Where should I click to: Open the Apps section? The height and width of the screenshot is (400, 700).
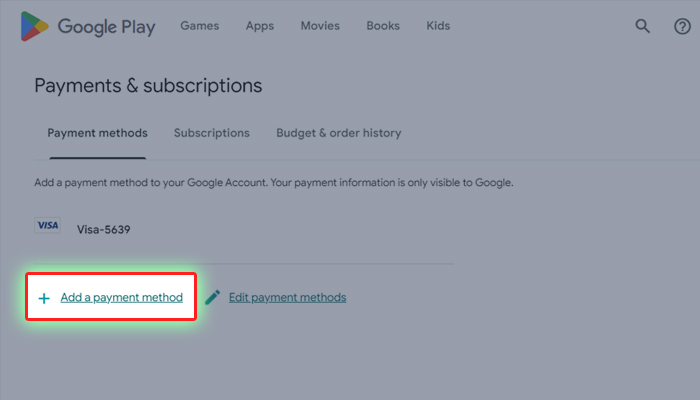260,26
